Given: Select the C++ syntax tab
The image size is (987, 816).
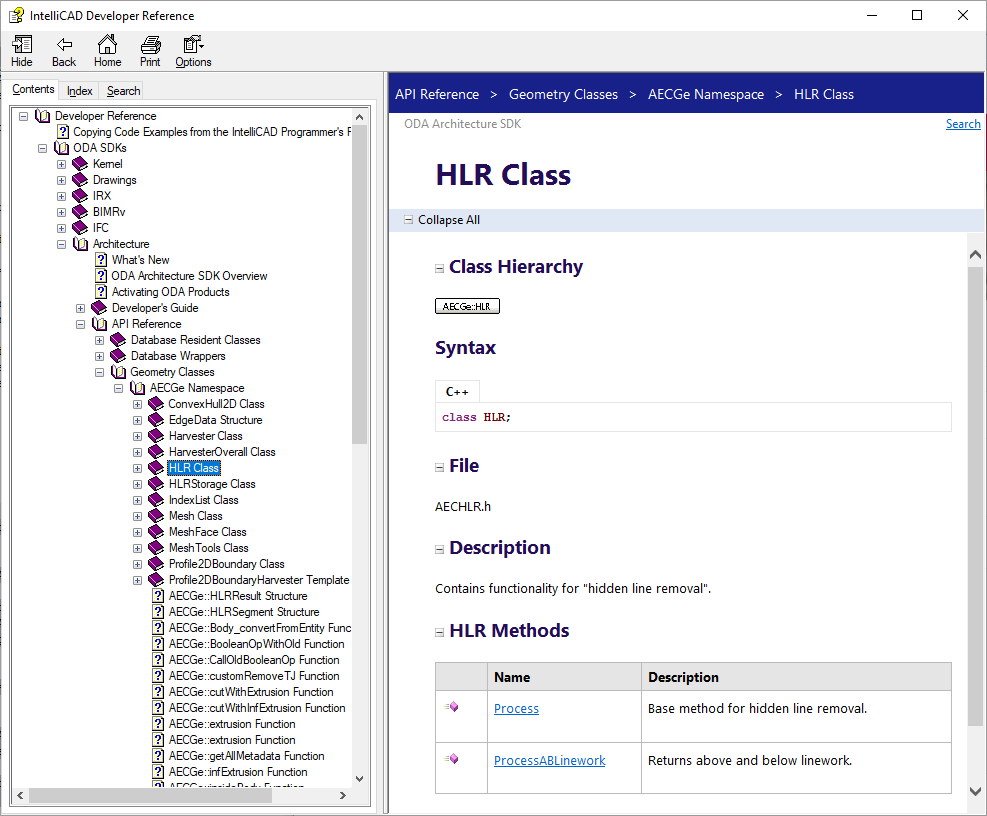Looking at the screenshot, I should point(457,392).
